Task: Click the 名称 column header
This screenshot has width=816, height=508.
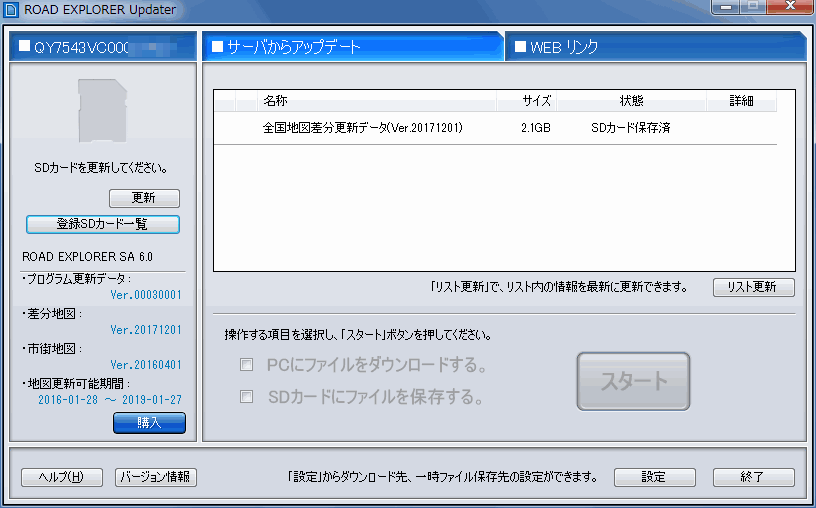Action: point(377,101)
